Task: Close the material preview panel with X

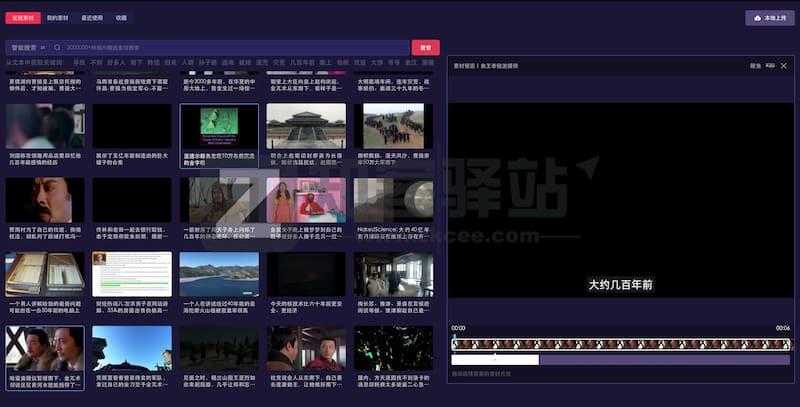Action: pos(784,66)
